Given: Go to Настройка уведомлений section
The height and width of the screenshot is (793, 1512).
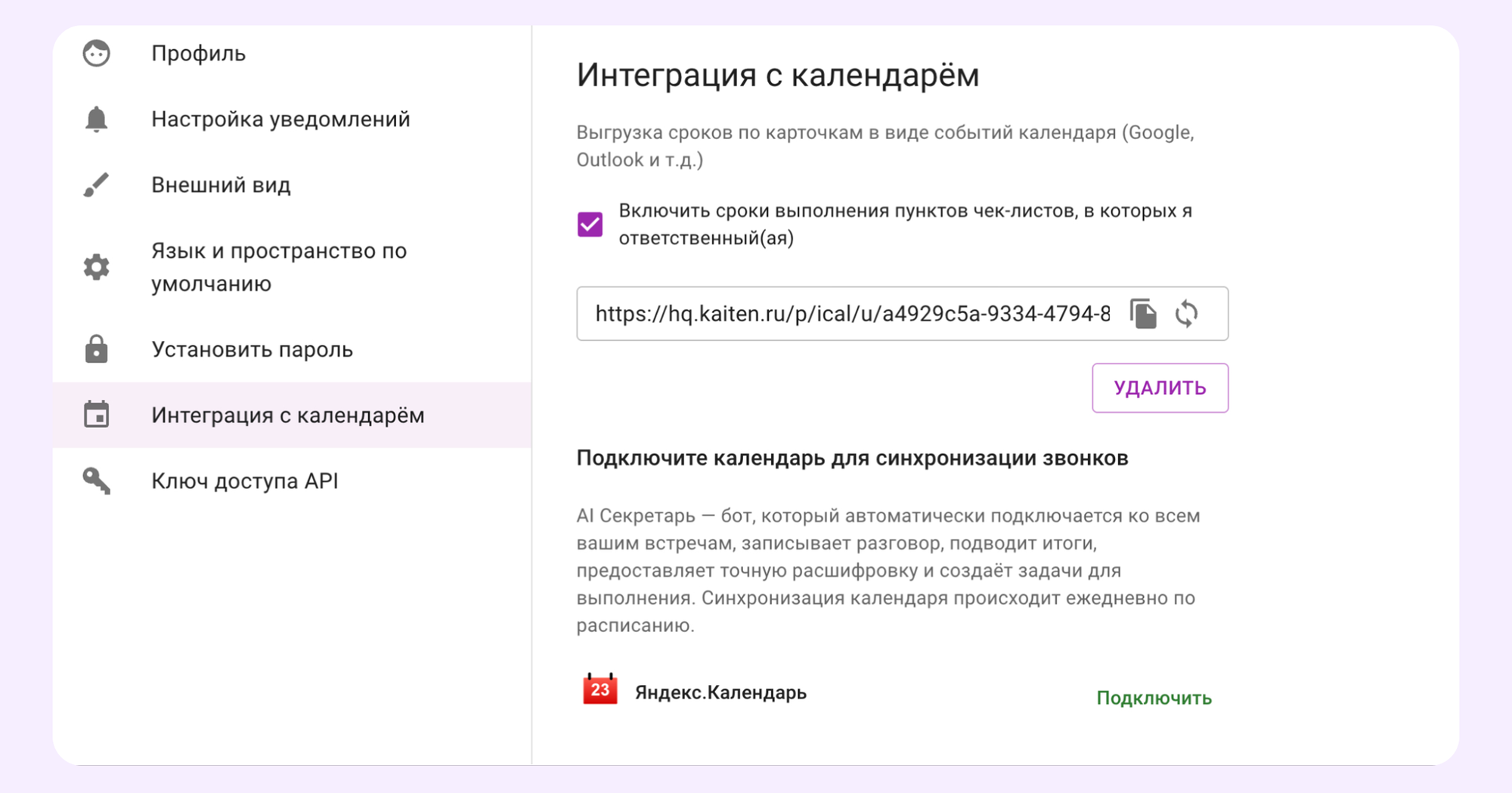Looking at the screenshot, I should click(x=280, y=119).
